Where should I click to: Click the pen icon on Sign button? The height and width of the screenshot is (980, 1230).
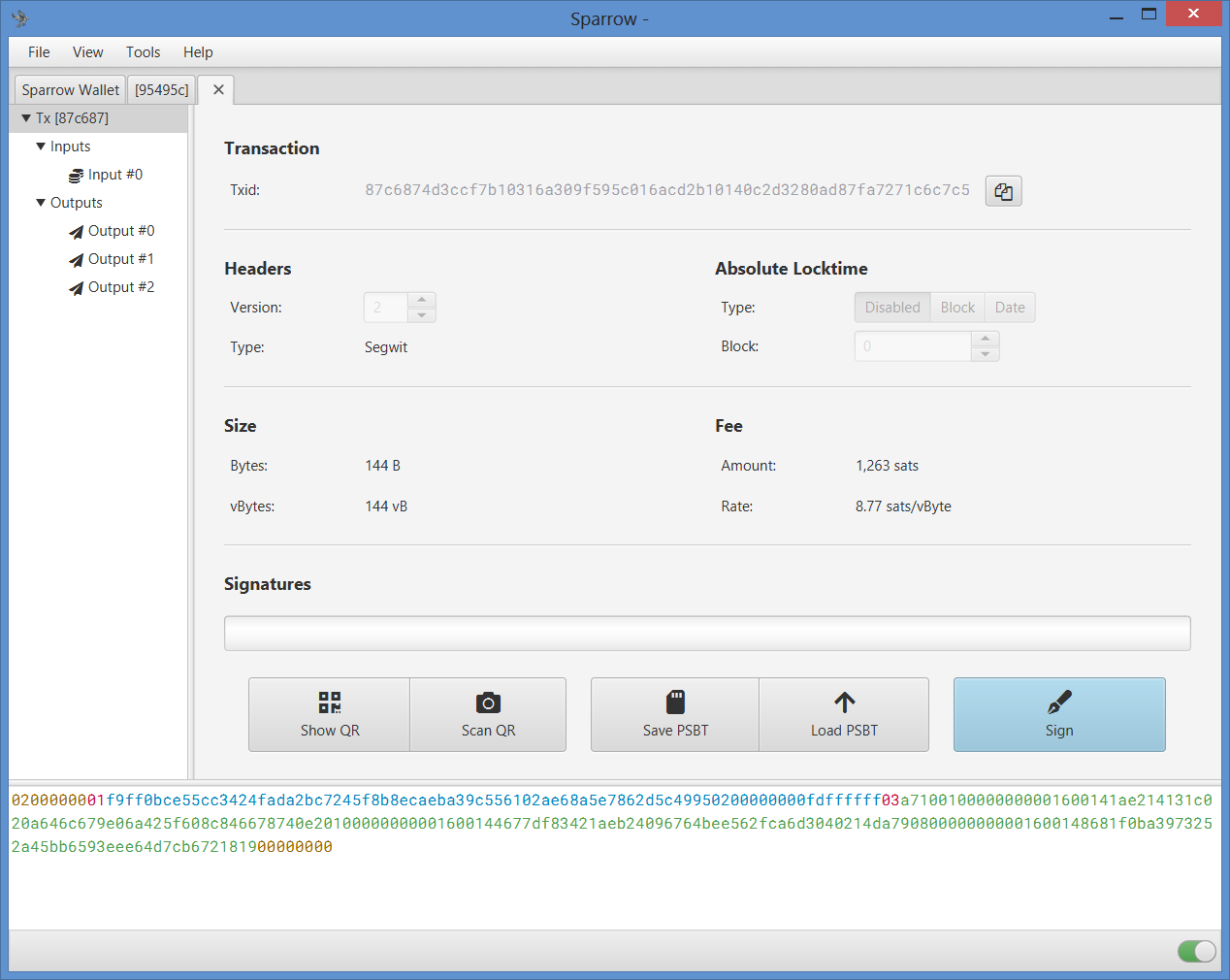[x=1059, y=702]
